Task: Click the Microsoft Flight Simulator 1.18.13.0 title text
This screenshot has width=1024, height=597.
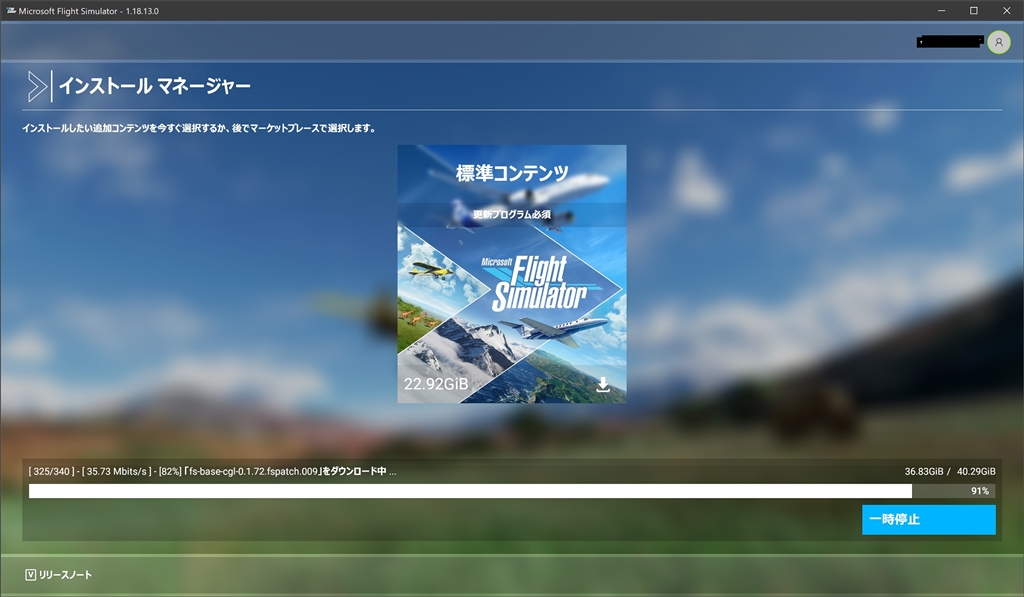Action: pos(88,11)
